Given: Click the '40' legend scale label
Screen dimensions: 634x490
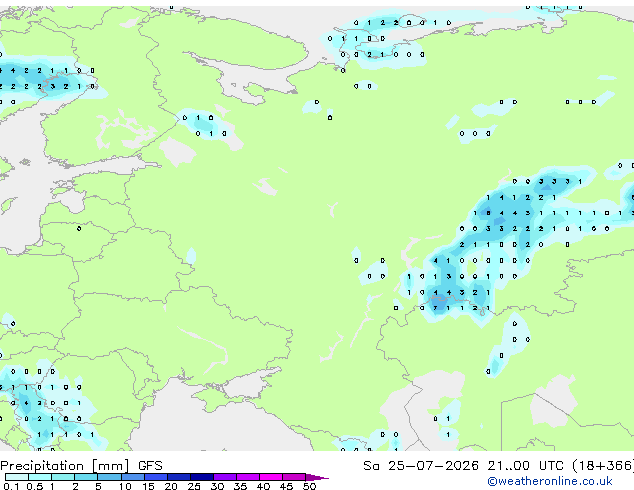Looking at the screenshot, I should click(x=263, y=486).
